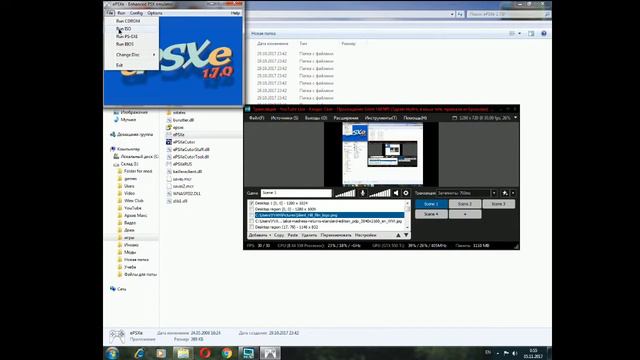Viewport: 640px width, 360px height.
Task: Switch to Scene 4
Action: [431, 214]
